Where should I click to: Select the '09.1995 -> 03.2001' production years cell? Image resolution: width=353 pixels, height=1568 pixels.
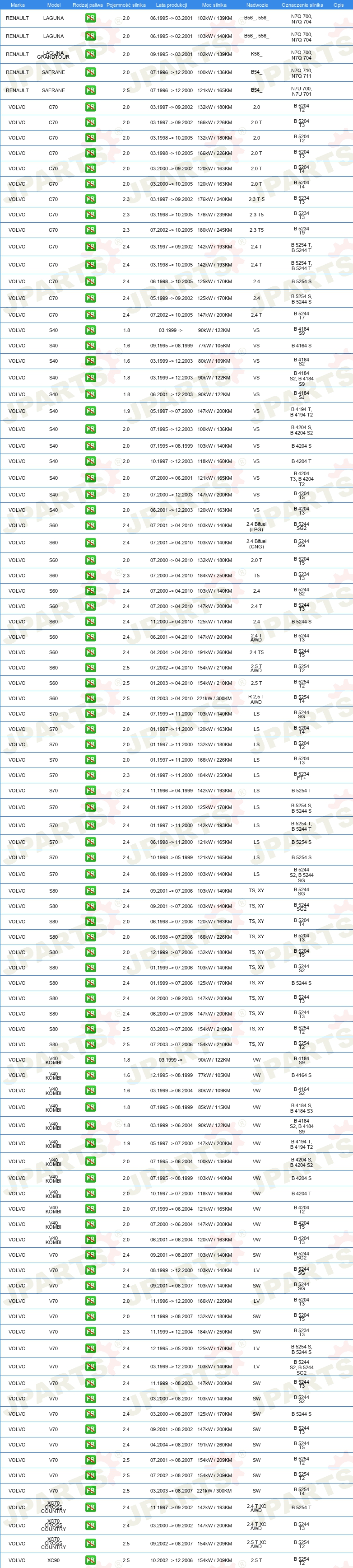[x=171, y=54]
